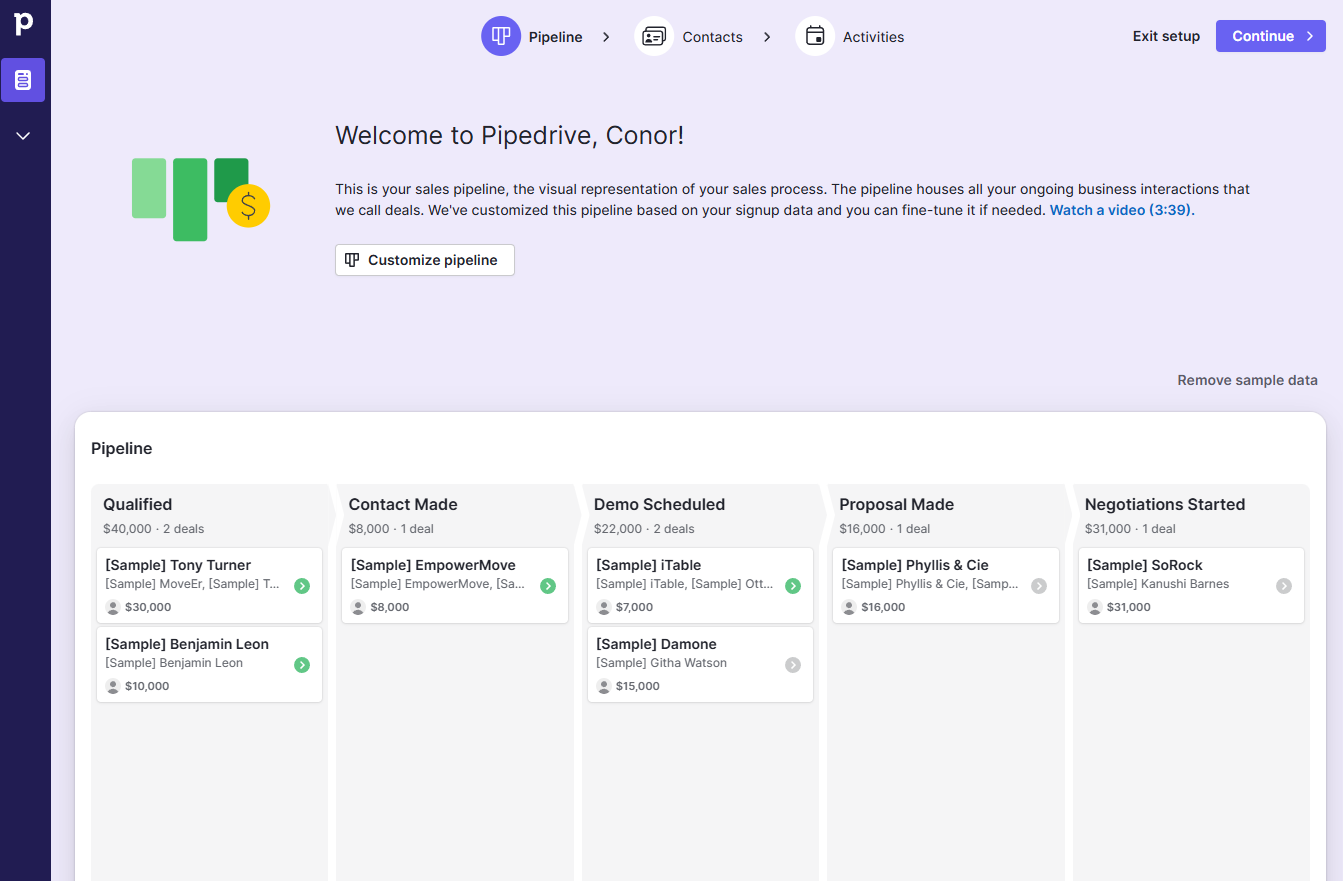Click the Activities calendar icon in the header

point(815,36)
